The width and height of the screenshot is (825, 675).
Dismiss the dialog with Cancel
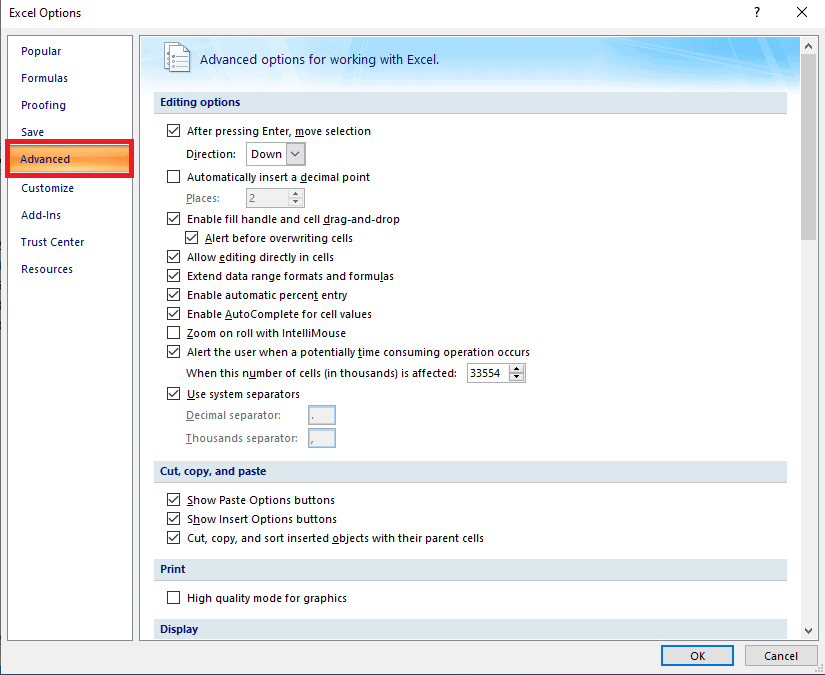click(x=781, y=655)
